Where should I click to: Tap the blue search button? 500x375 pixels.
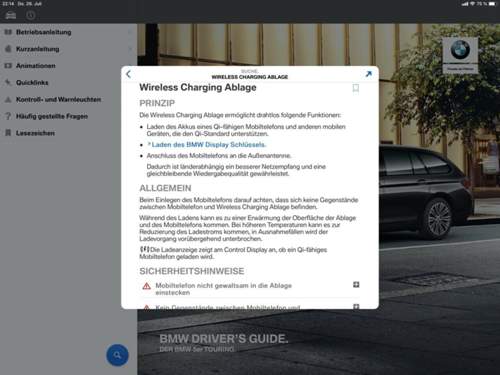(x=117, y=355)
